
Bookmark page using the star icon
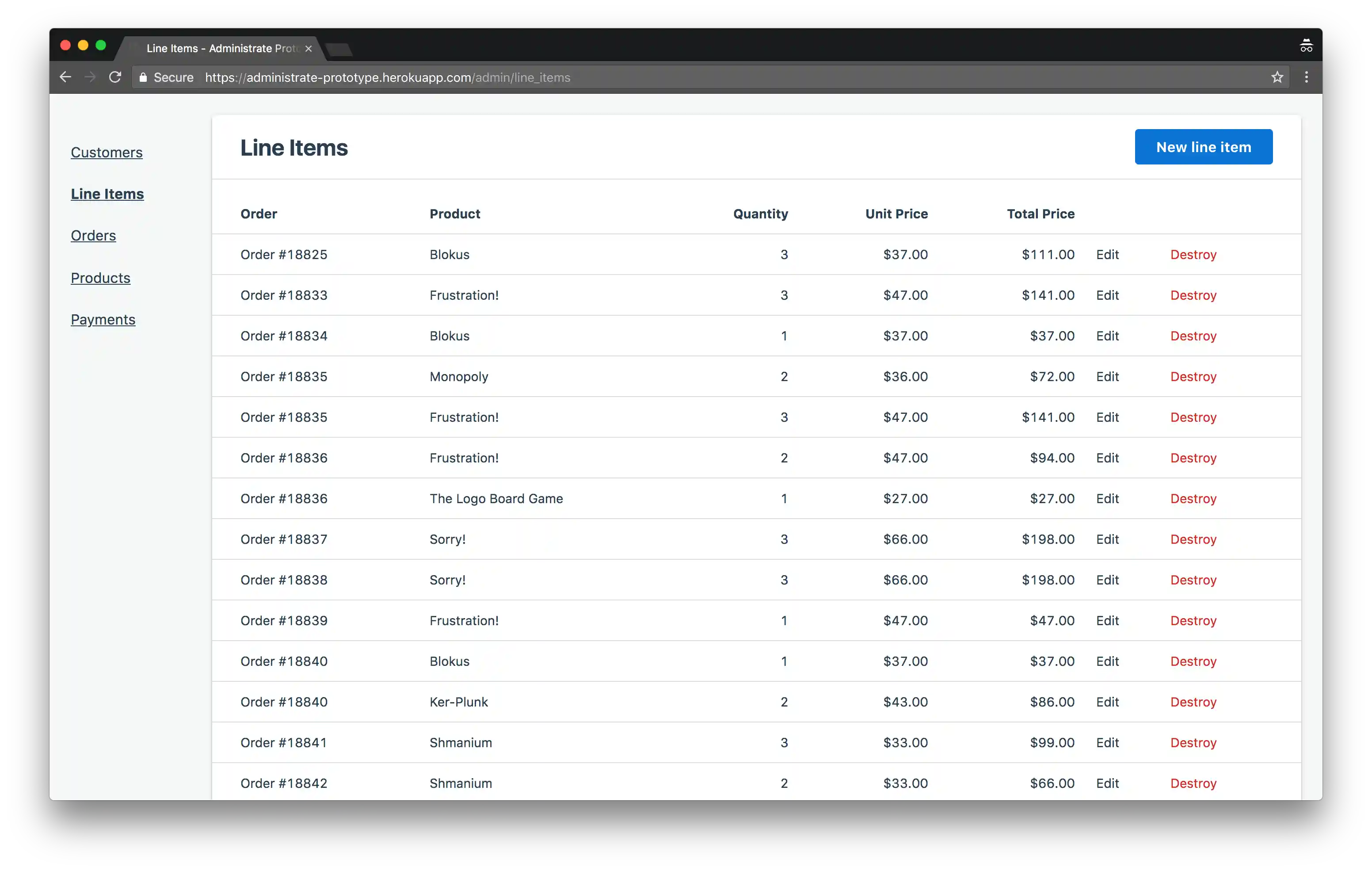click(x=1277, y=77)
